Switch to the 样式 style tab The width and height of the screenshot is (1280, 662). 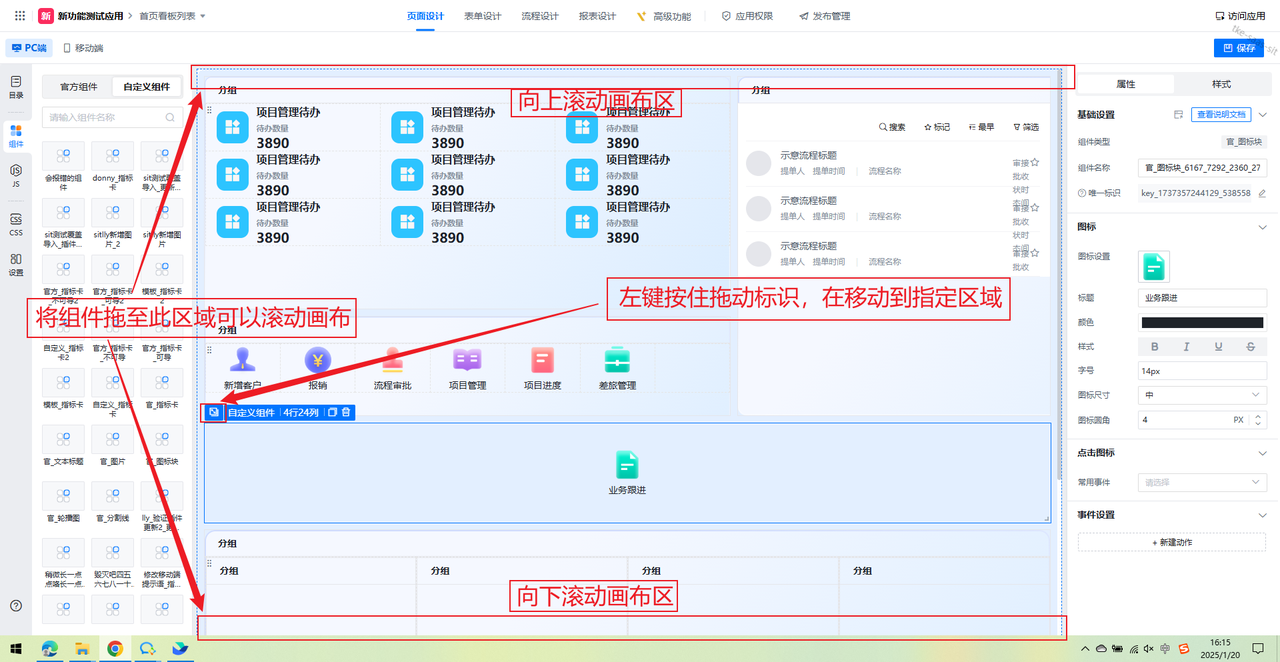(x=1221, y=84)
